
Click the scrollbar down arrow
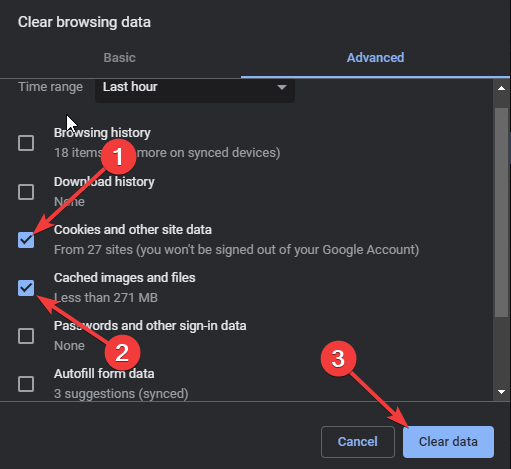click(x=501, y=392)
